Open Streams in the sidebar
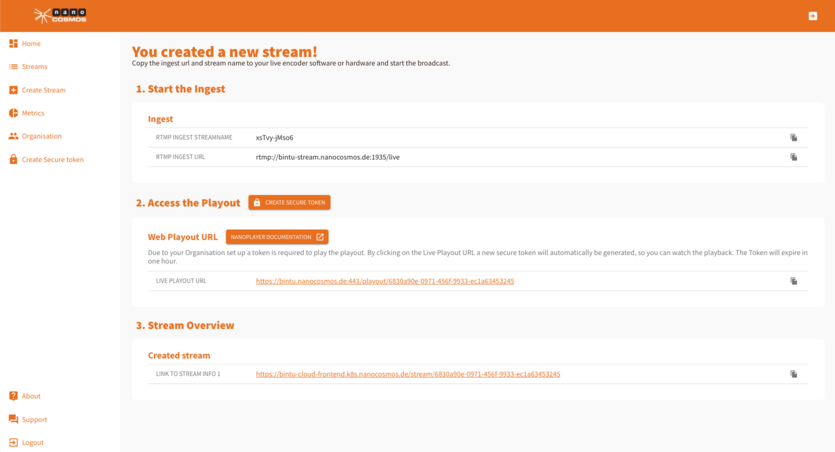The width and height of the screenshot is (835, 452). point(34,67)
